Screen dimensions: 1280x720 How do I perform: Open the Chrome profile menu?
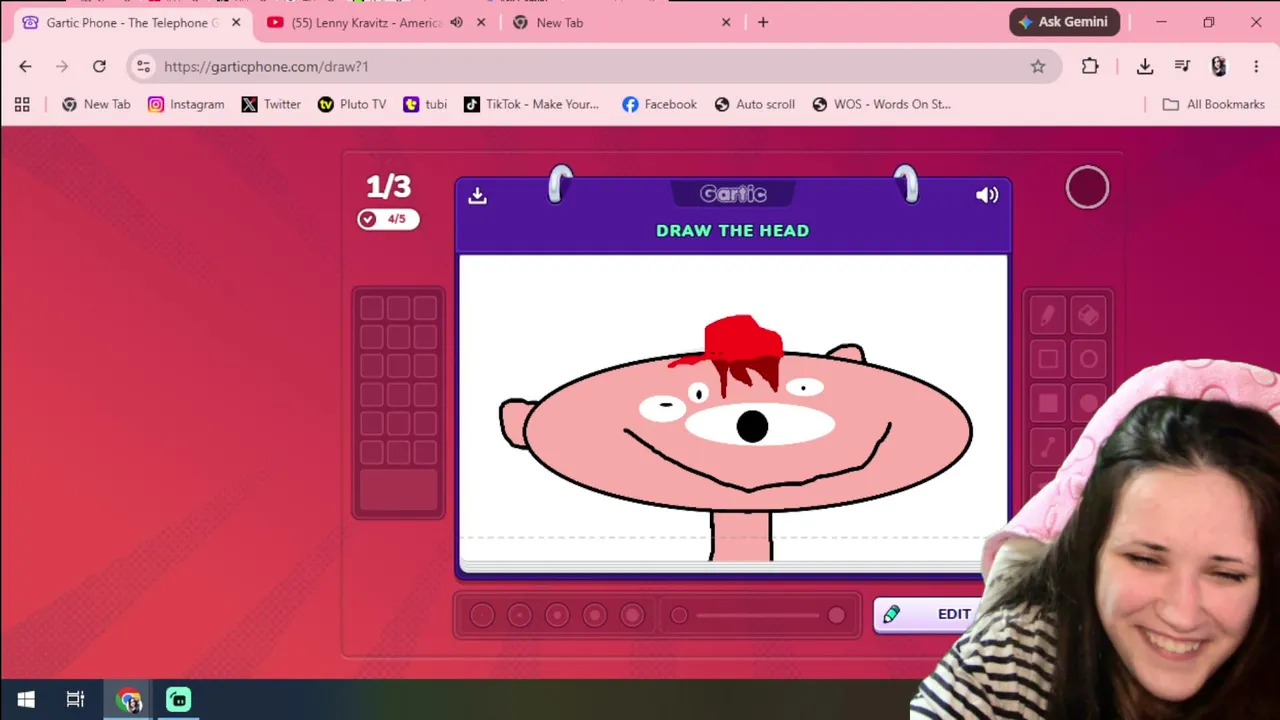pos(1219,66)
